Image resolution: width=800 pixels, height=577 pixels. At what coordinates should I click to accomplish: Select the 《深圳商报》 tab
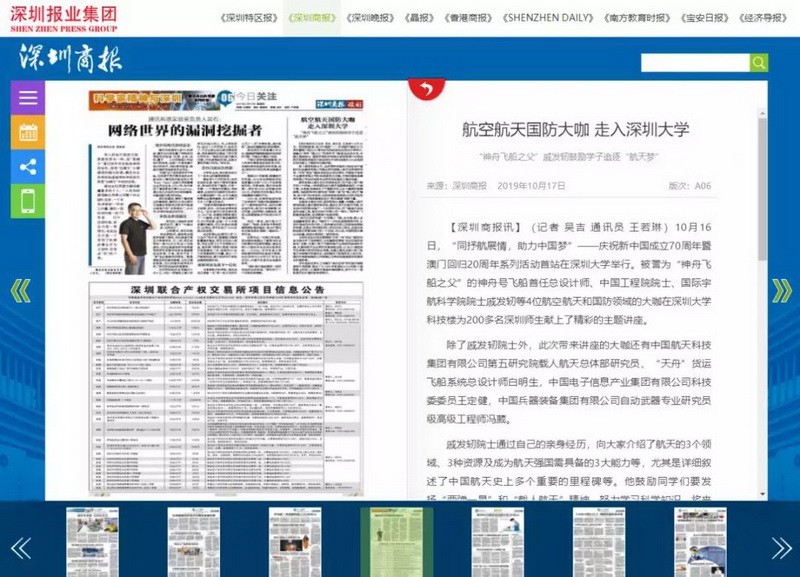(312, 18)
